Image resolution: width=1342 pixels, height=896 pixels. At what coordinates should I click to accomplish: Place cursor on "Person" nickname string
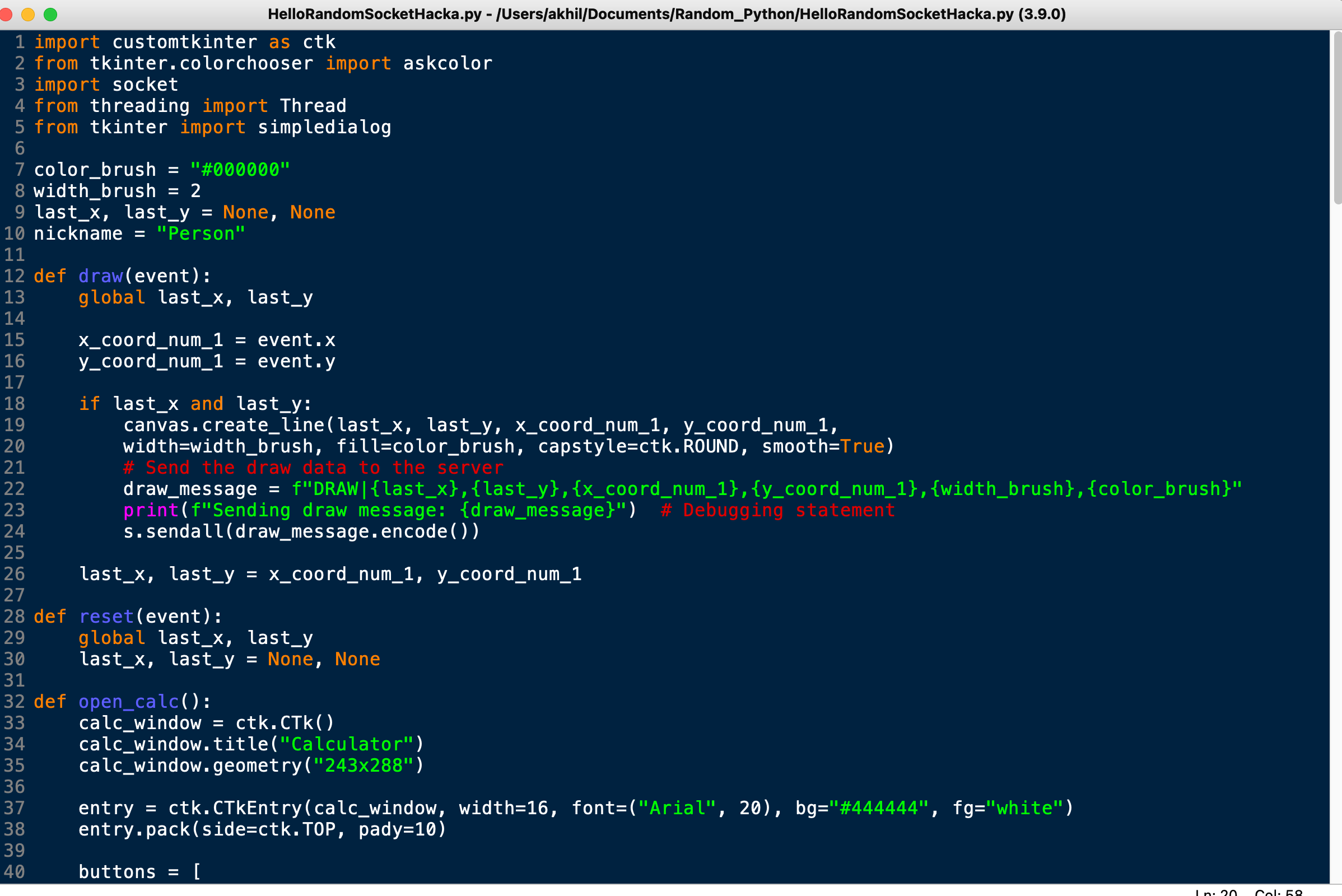point(201,234)
